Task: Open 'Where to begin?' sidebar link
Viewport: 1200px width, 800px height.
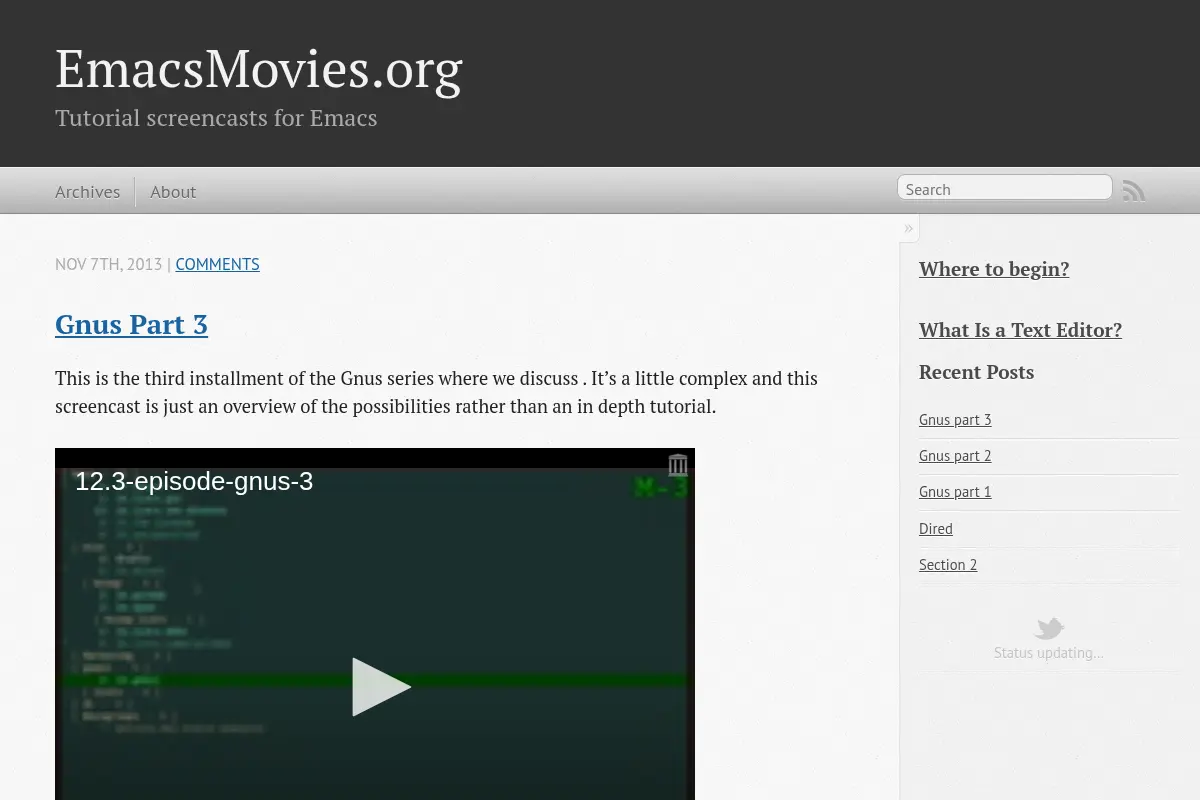Action: click(994, 269)
